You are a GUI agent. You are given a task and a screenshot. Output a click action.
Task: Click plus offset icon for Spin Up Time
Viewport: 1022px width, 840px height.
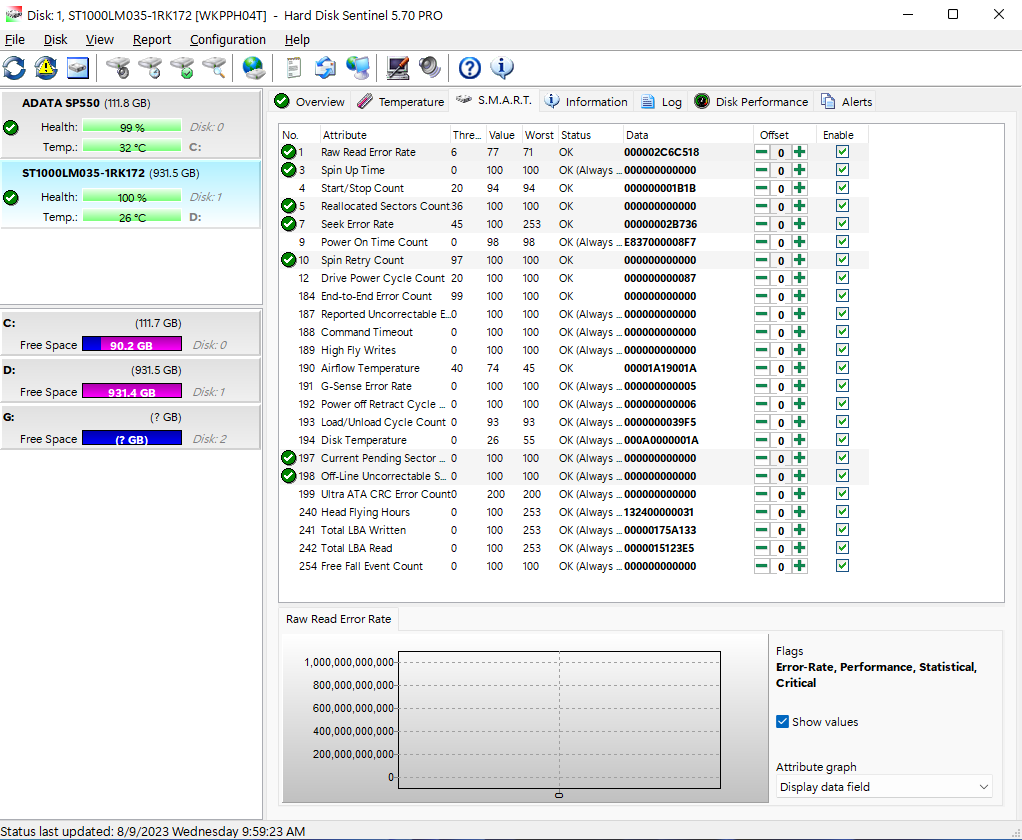(800, 170)
